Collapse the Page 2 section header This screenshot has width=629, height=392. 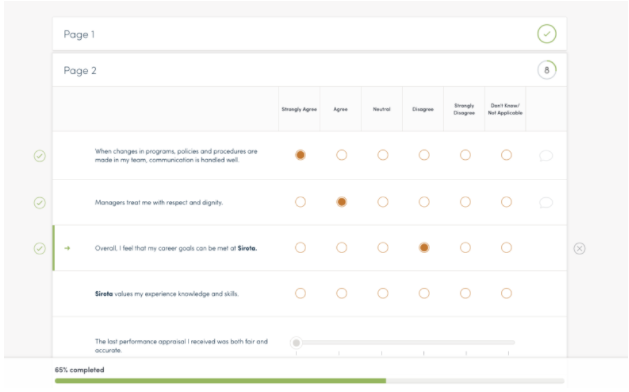click(x=309, y=70)
